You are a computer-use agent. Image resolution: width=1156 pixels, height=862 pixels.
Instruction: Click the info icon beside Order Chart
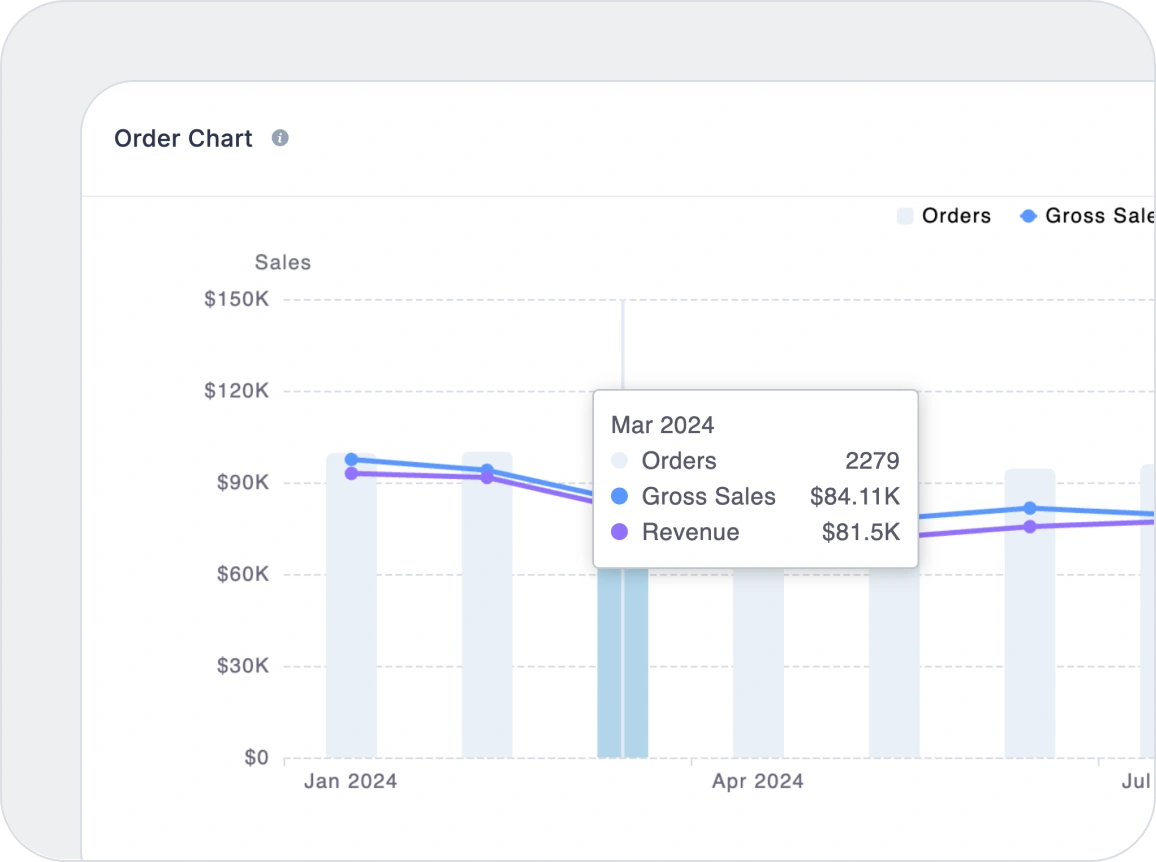280,138
